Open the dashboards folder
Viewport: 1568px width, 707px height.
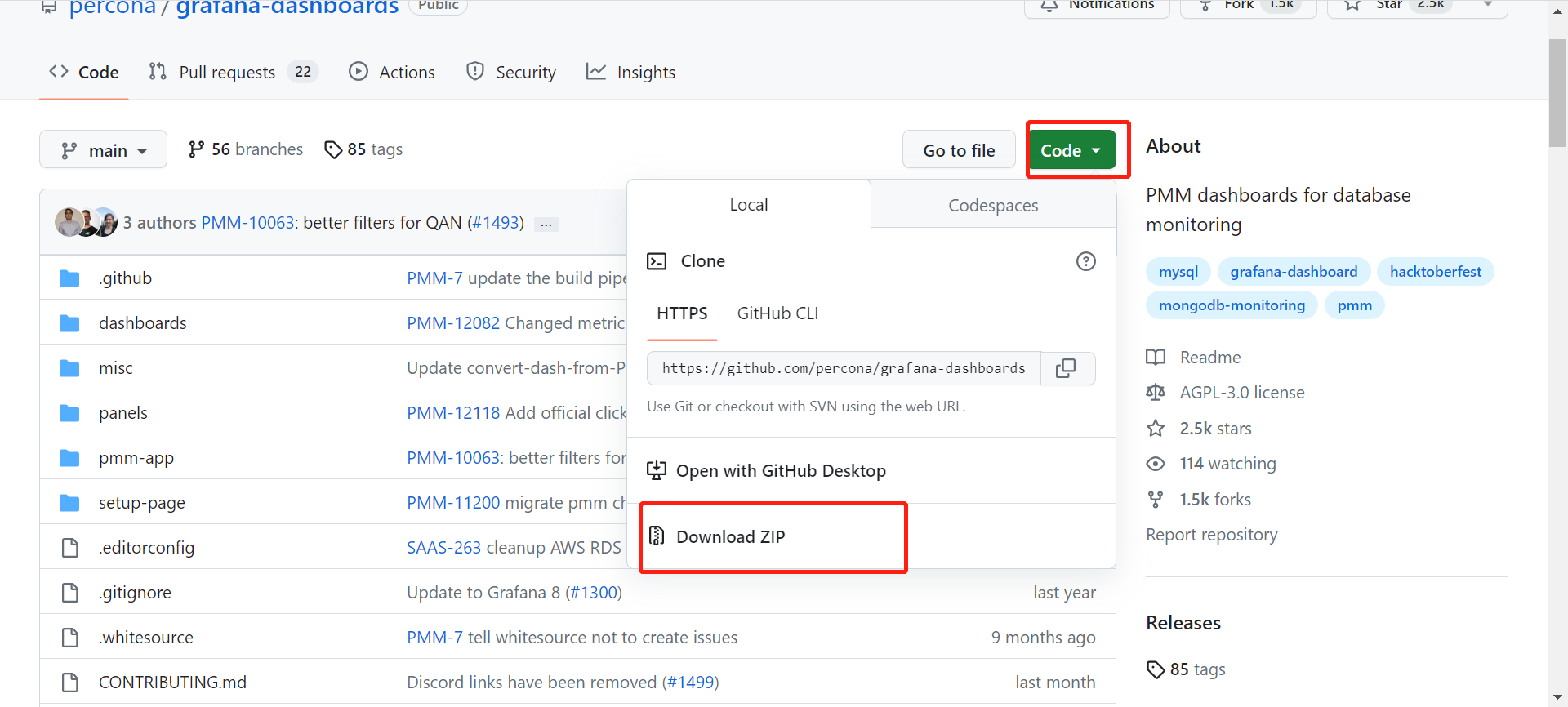tap(143, 323)
